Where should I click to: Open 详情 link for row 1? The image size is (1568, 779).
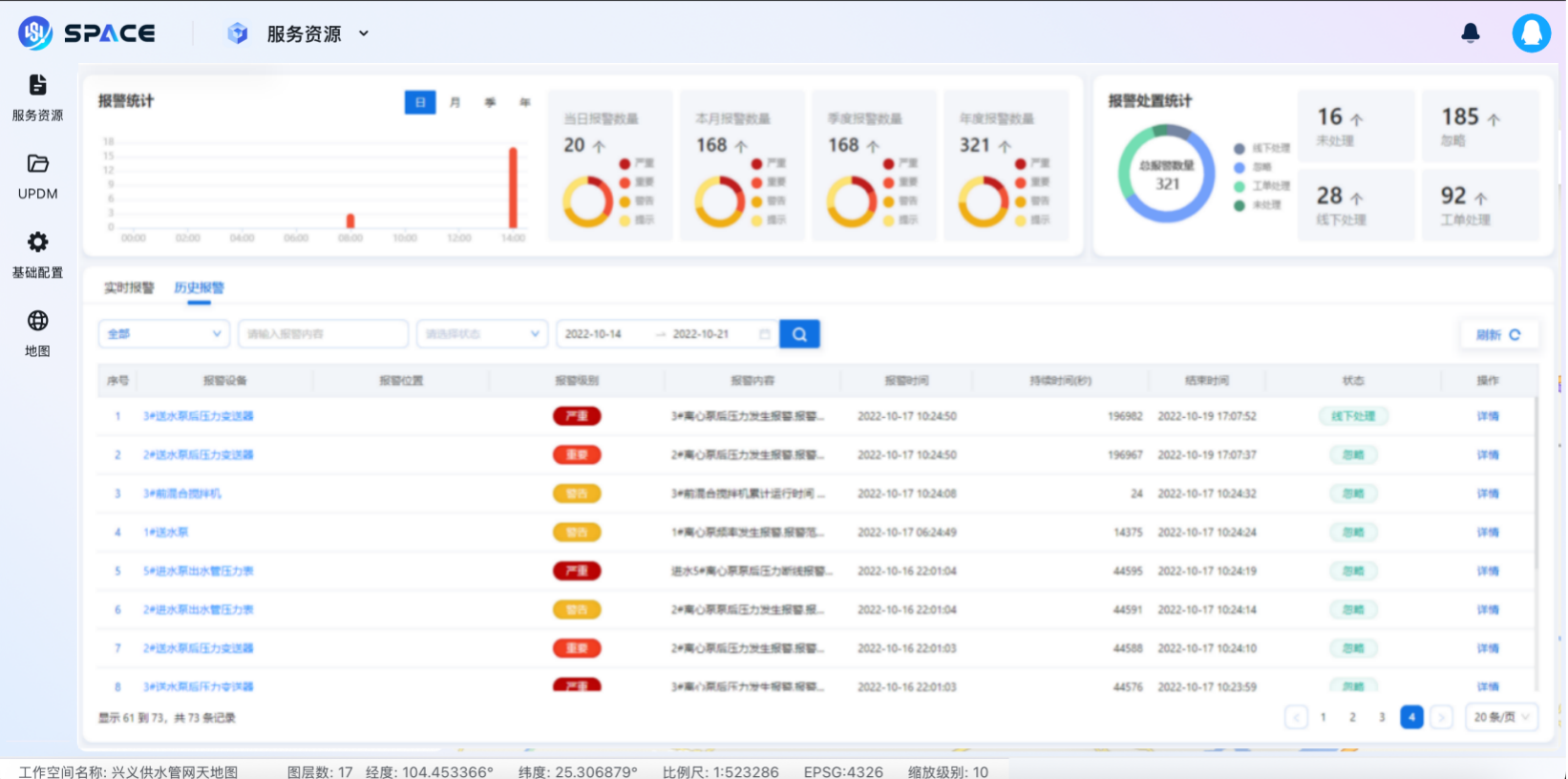[x=1488, y=416]
